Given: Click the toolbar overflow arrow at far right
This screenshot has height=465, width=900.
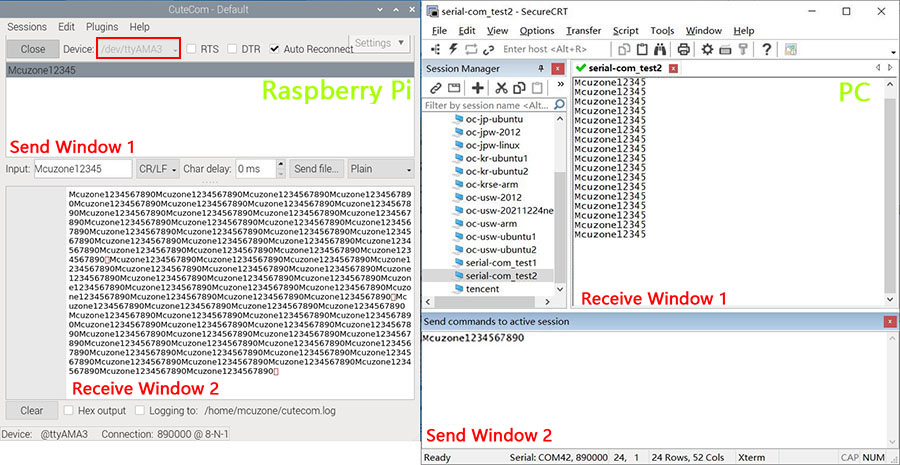Looking at the screenshot, I should point(893,52).
